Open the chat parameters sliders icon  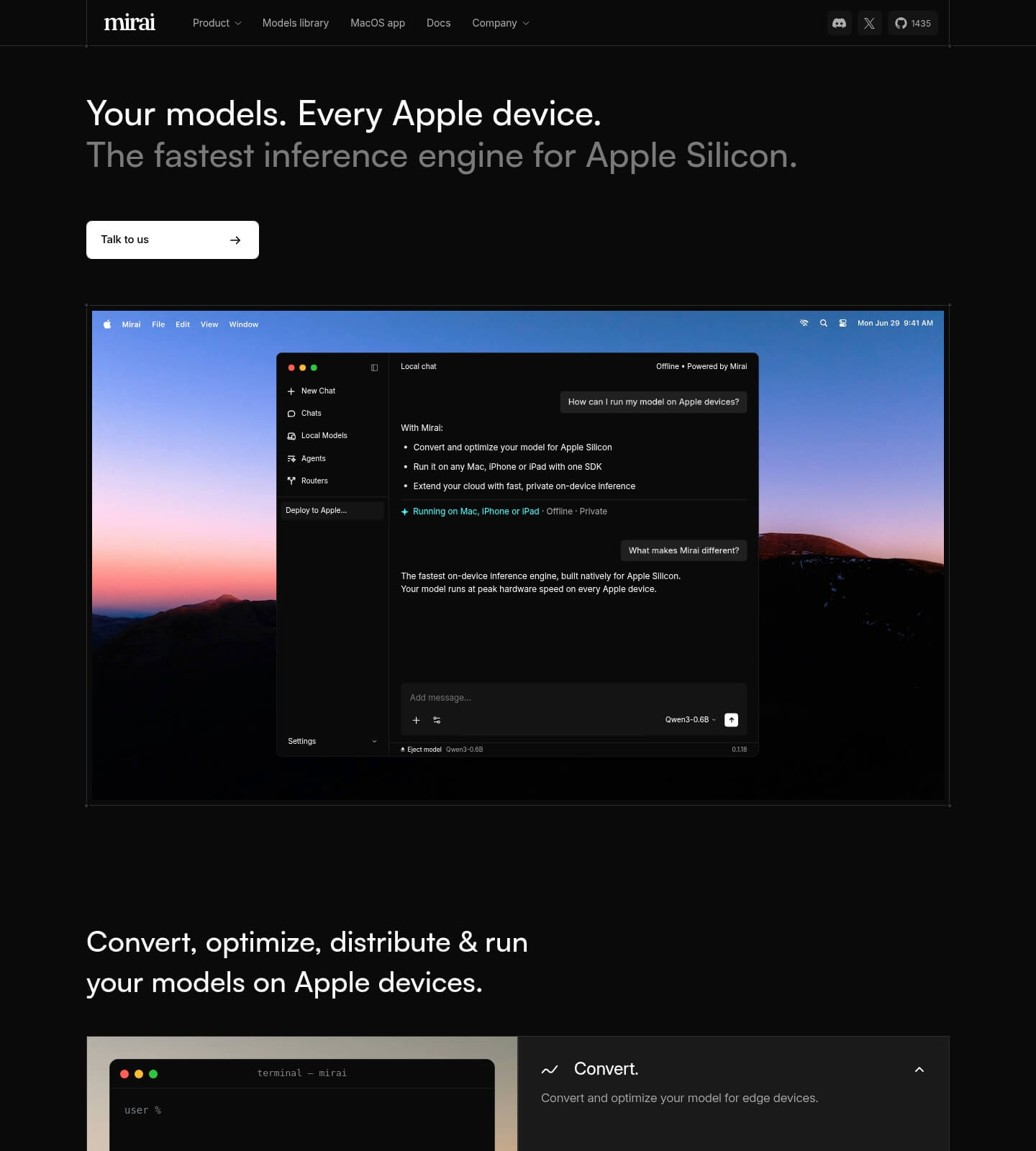(x=437, y=720)
